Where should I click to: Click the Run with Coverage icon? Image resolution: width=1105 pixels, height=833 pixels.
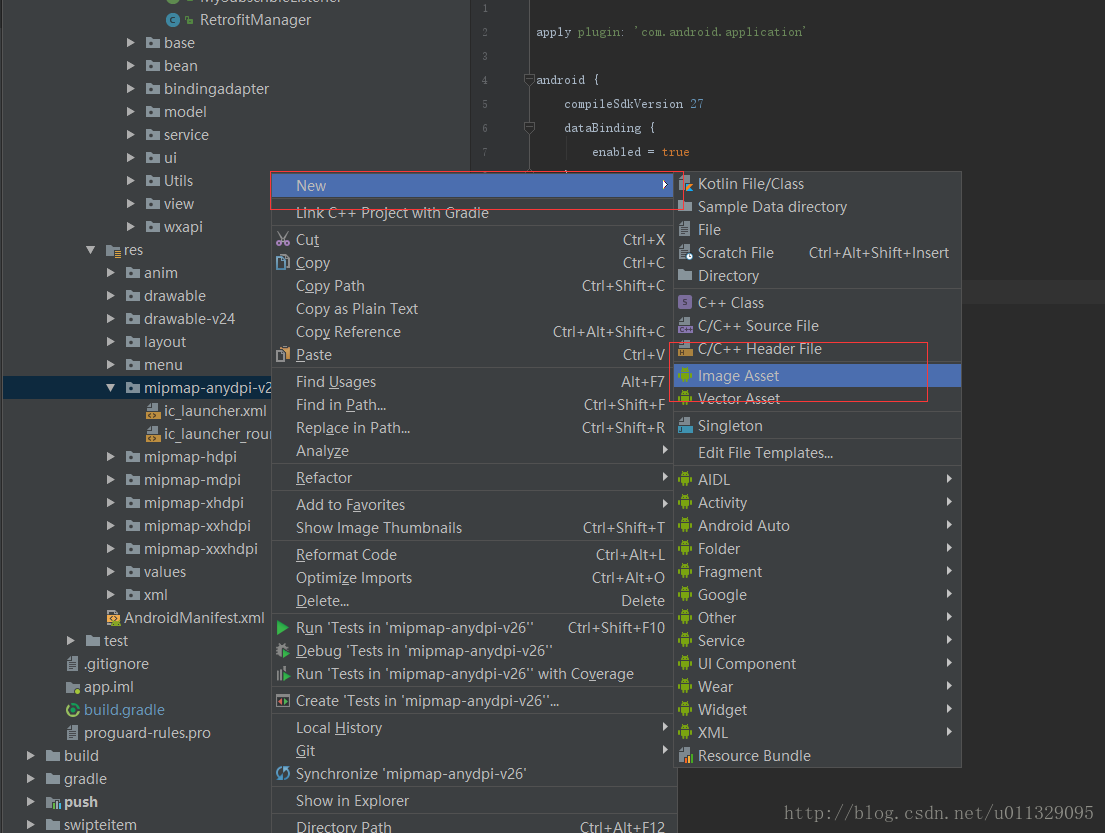click(283, 674)
